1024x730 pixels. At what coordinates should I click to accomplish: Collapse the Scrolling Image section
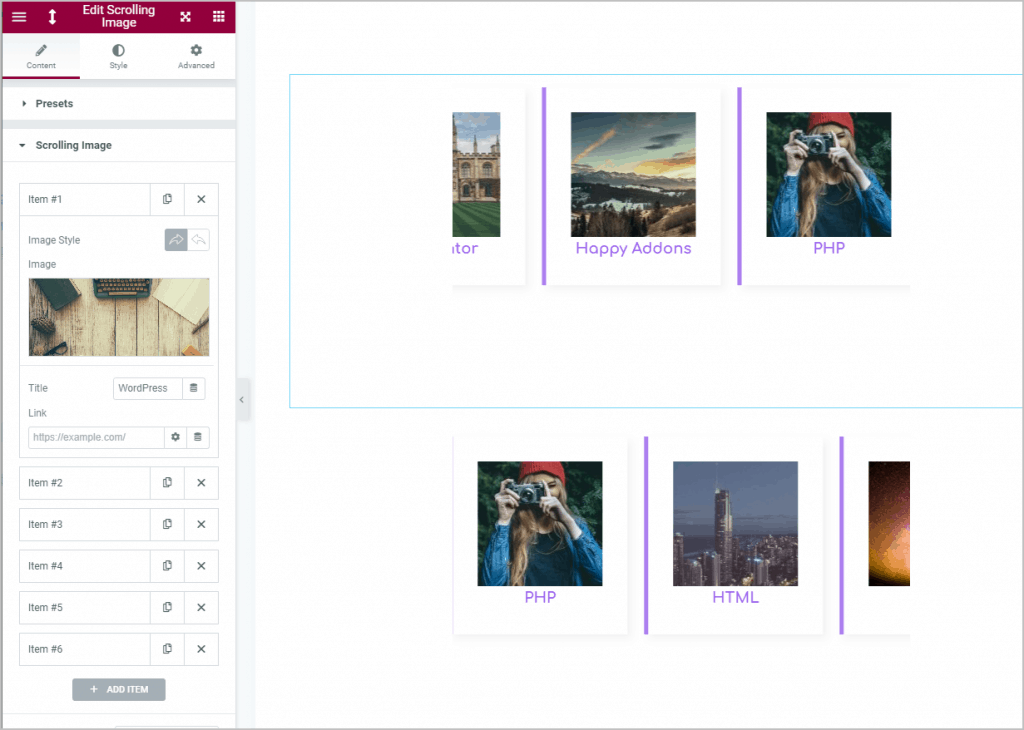pyautogui.click(x=74, y=144)
